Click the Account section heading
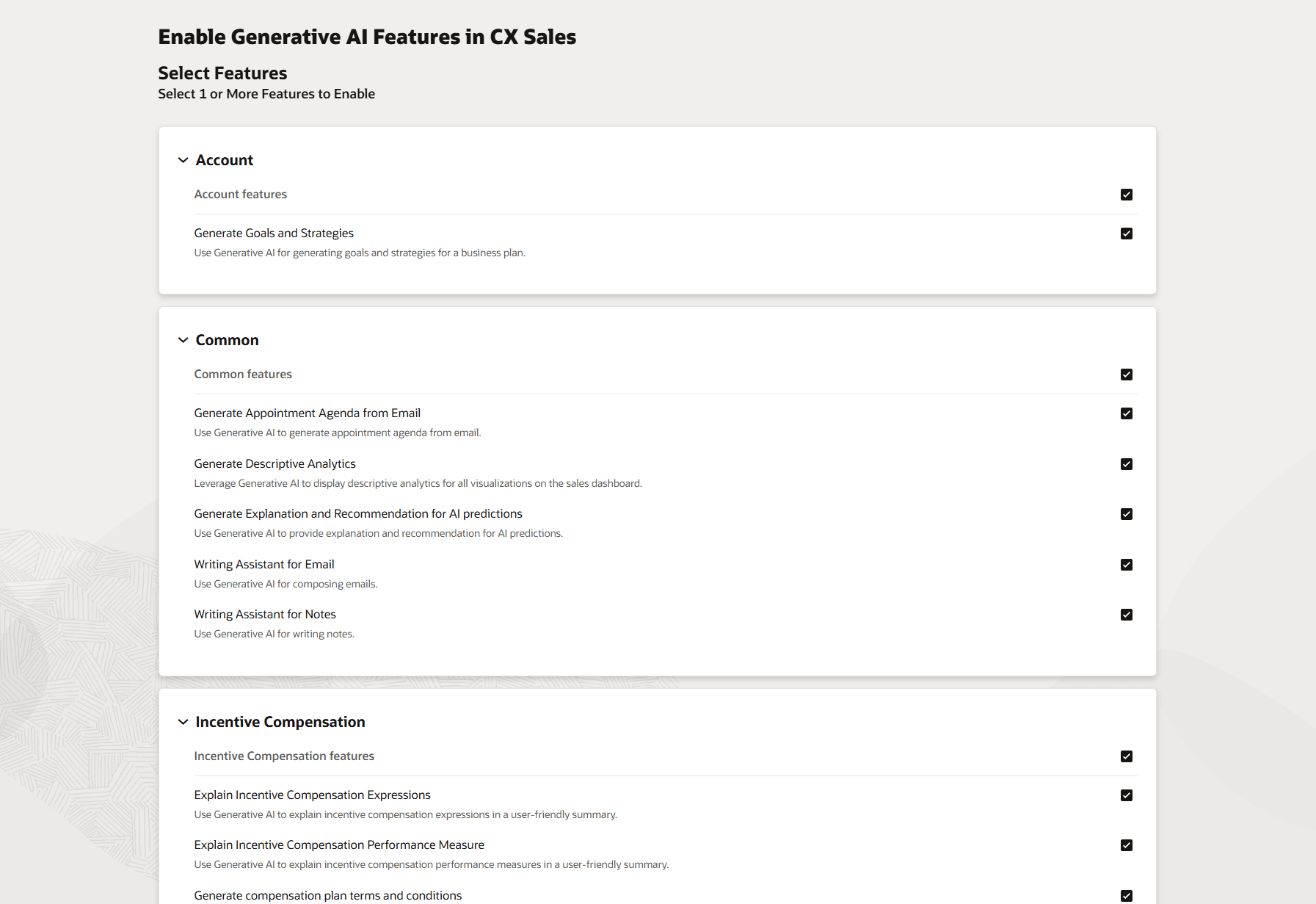 coord(224,160)
